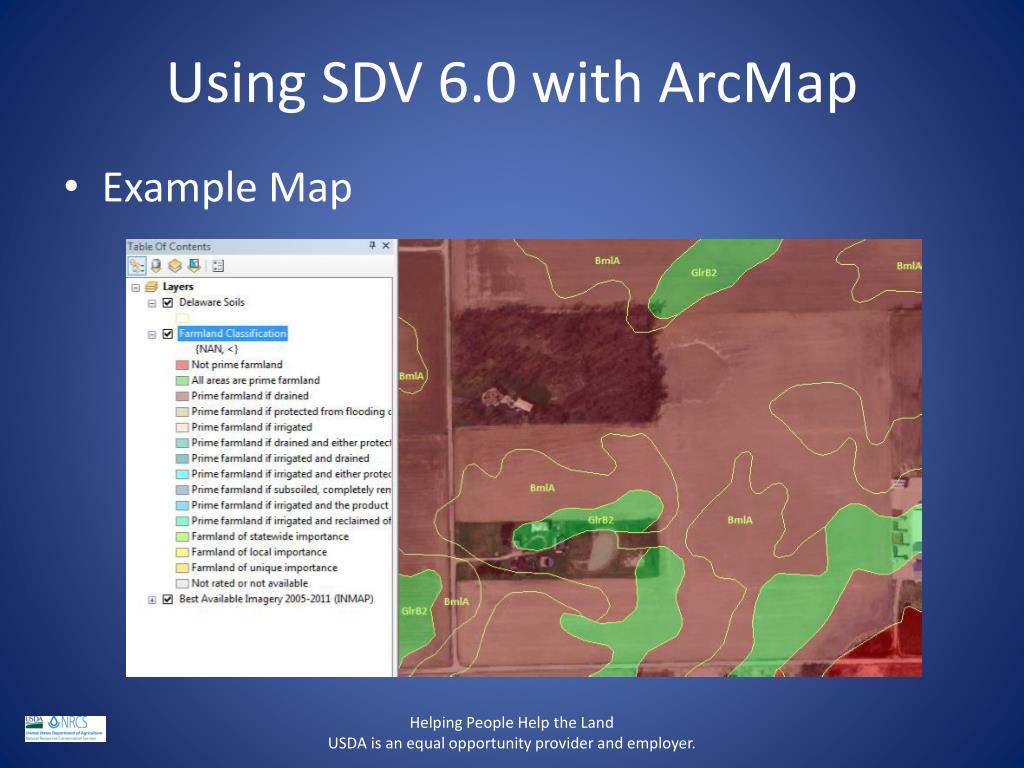Open Not prime farmland red swatch
Screen dimensions: 1024x768
click(182, 365)
